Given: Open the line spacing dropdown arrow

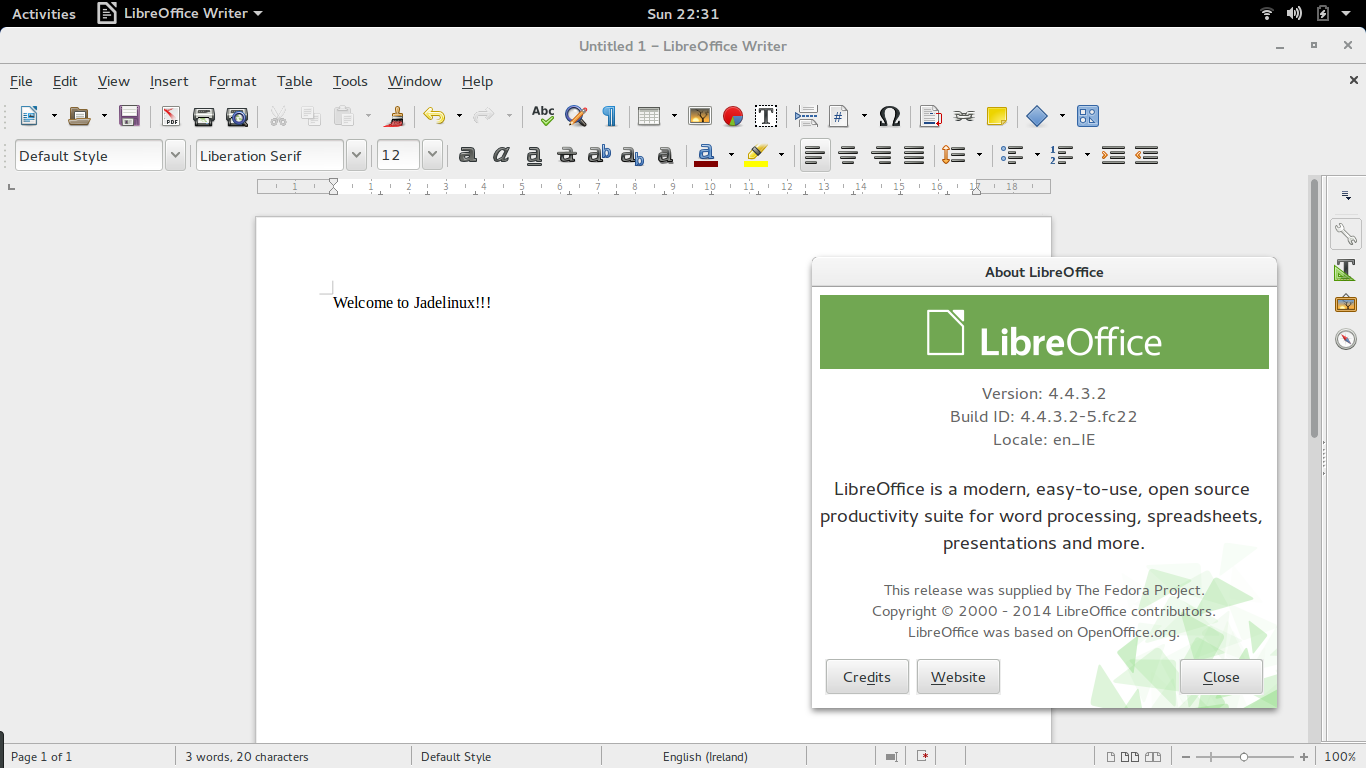Looking at the screenshot, I should [x=979, y=155].
